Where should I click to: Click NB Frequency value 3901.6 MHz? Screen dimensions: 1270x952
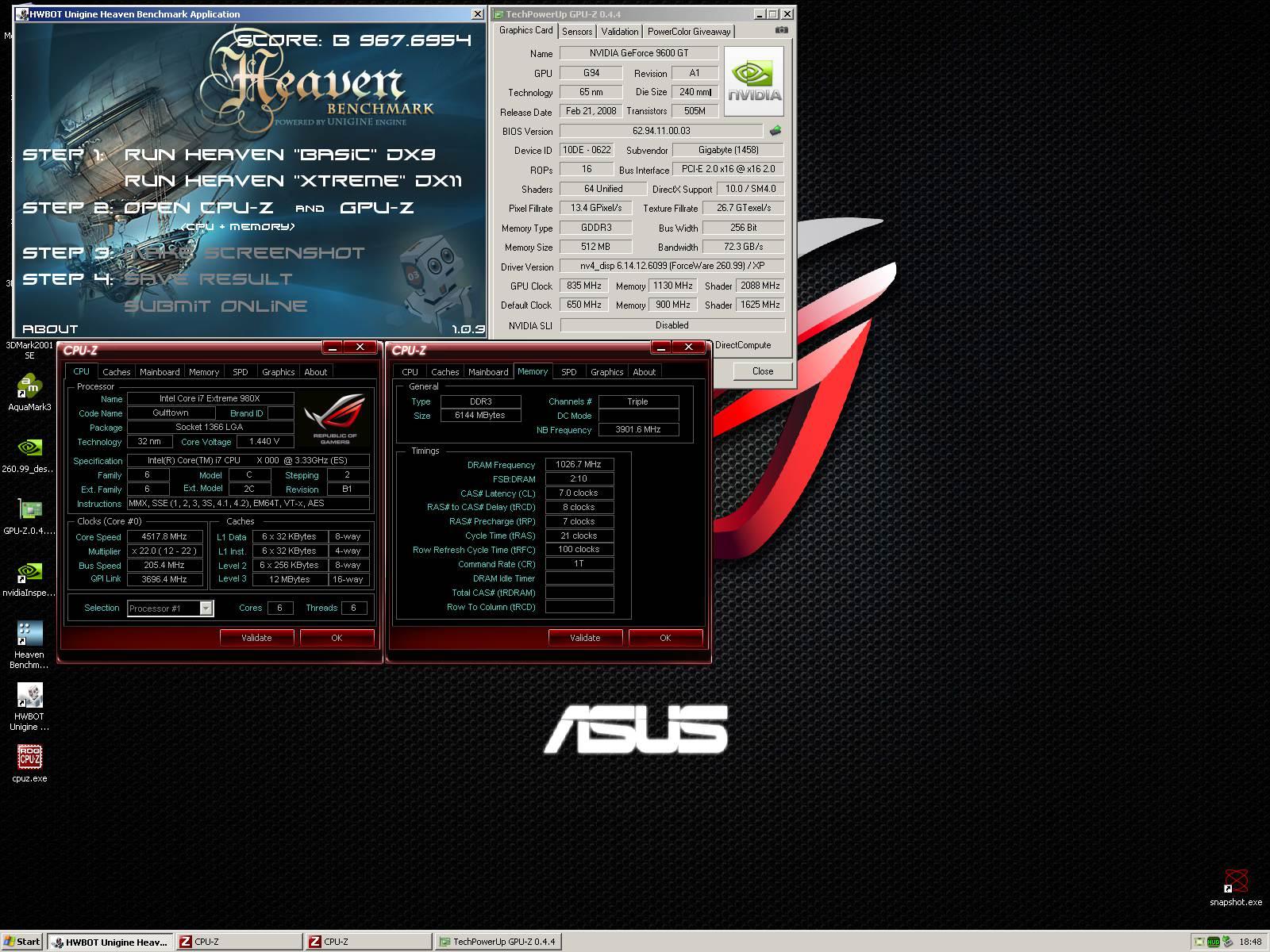click(638, 430)
